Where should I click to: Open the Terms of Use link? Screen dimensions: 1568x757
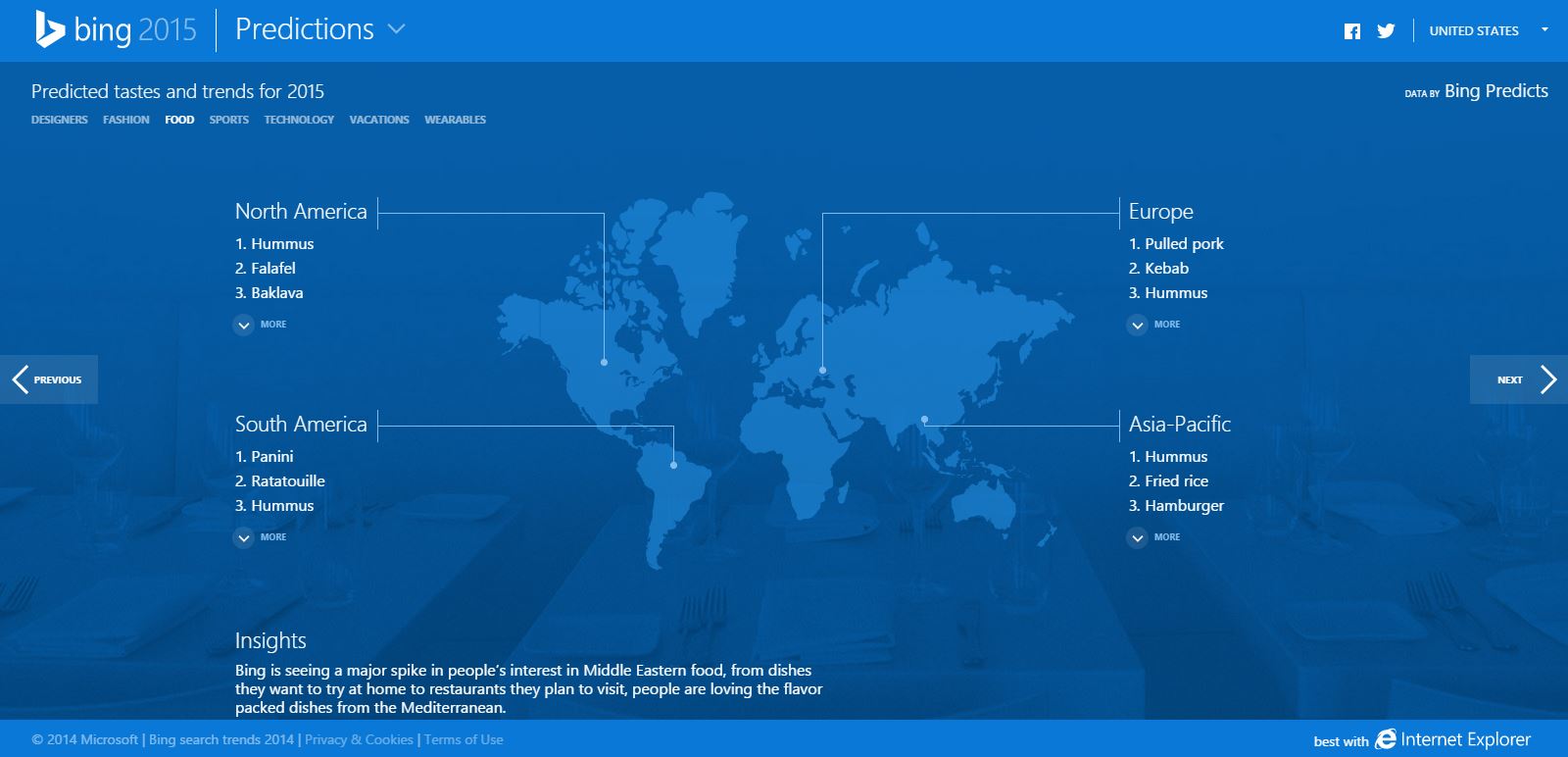(464, 739)
